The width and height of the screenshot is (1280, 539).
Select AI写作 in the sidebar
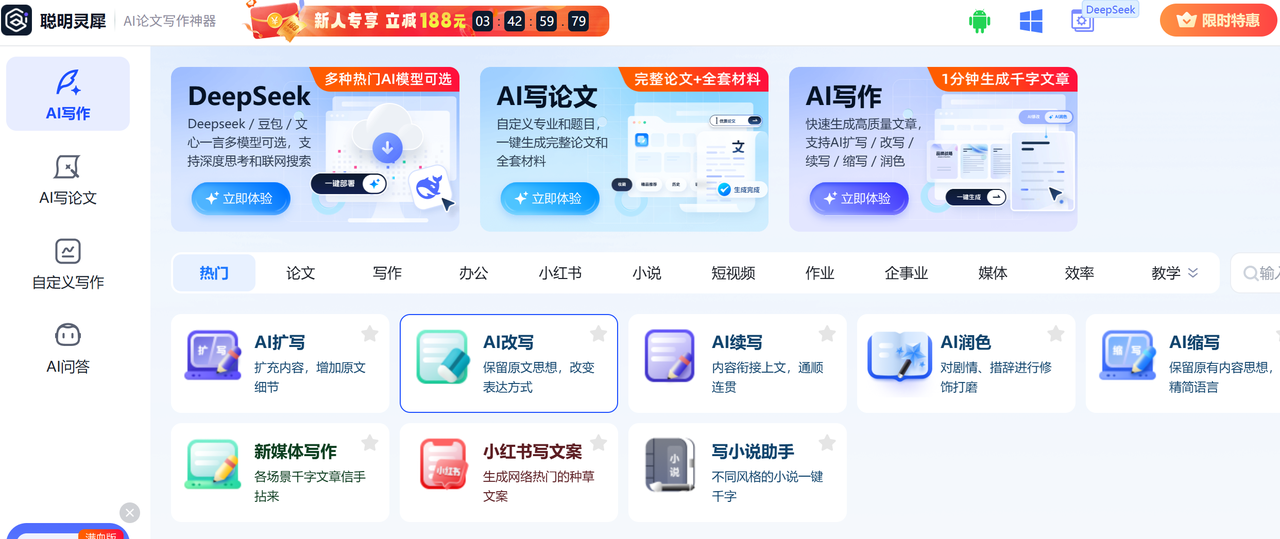[x=68, y=94]
